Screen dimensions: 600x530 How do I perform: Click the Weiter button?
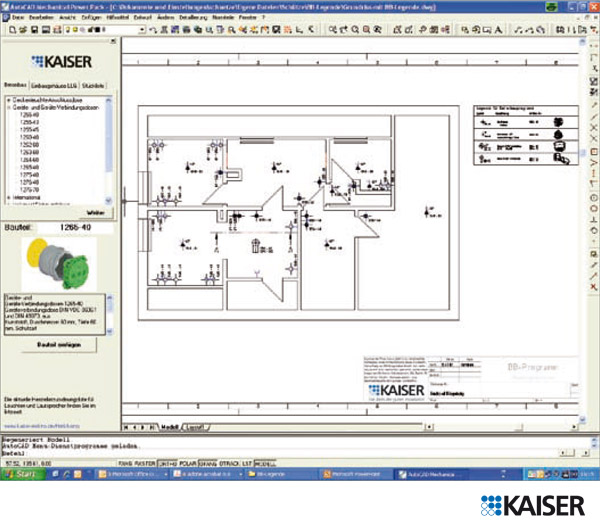point(96,212)
